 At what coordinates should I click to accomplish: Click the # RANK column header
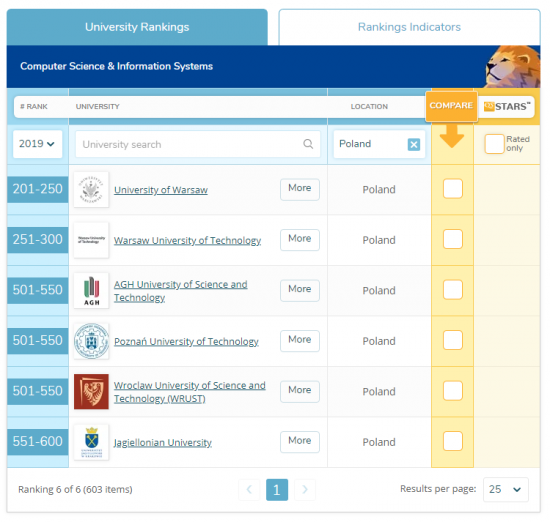34,106
